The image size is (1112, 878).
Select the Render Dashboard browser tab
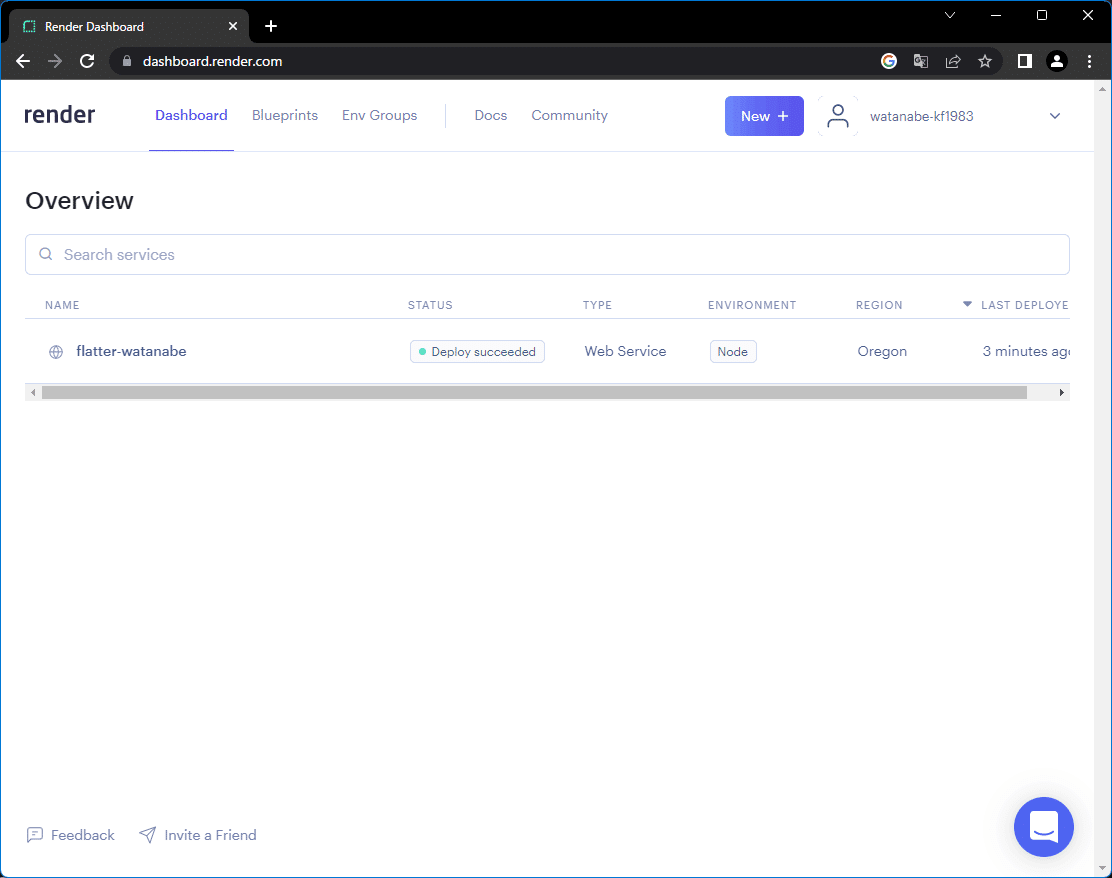click(128, 26)
